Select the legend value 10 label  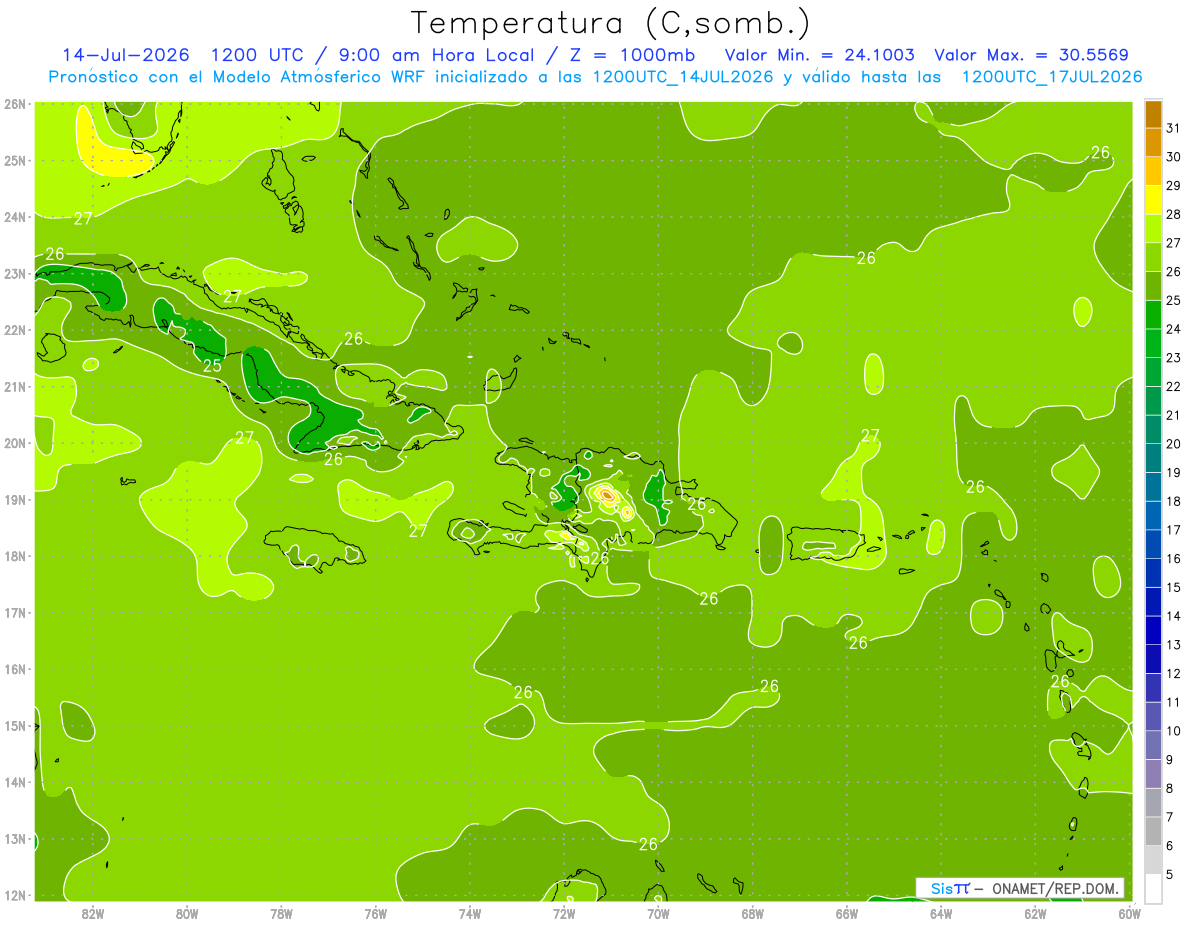point(1174,731)
